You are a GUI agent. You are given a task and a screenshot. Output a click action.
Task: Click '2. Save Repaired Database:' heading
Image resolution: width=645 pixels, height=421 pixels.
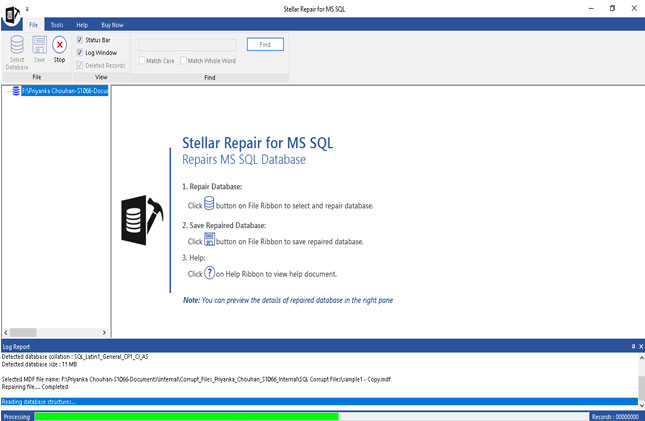coord(224,225)
